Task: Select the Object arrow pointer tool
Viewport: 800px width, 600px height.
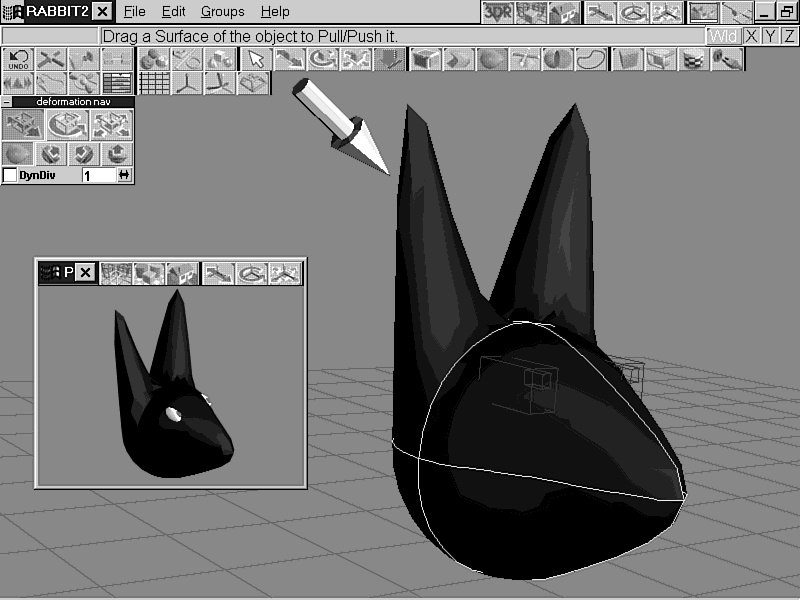Action: [x=256, y=59]
